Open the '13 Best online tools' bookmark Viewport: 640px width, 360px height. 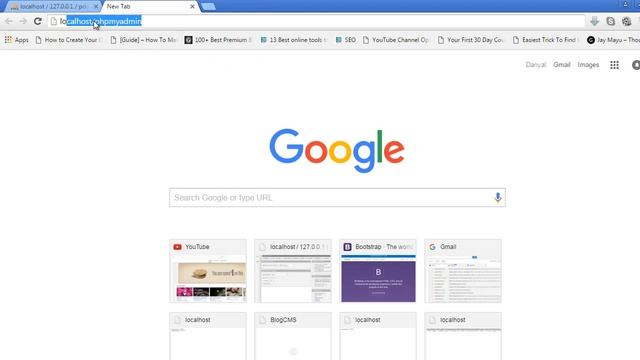point(293,40)
